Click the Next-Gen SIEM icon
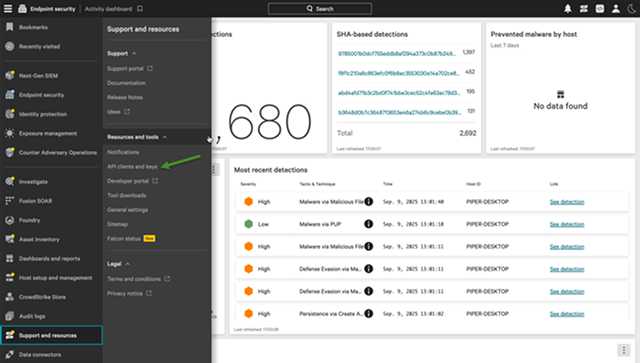The height and width of the screenshot is (363, 640). 9,75
